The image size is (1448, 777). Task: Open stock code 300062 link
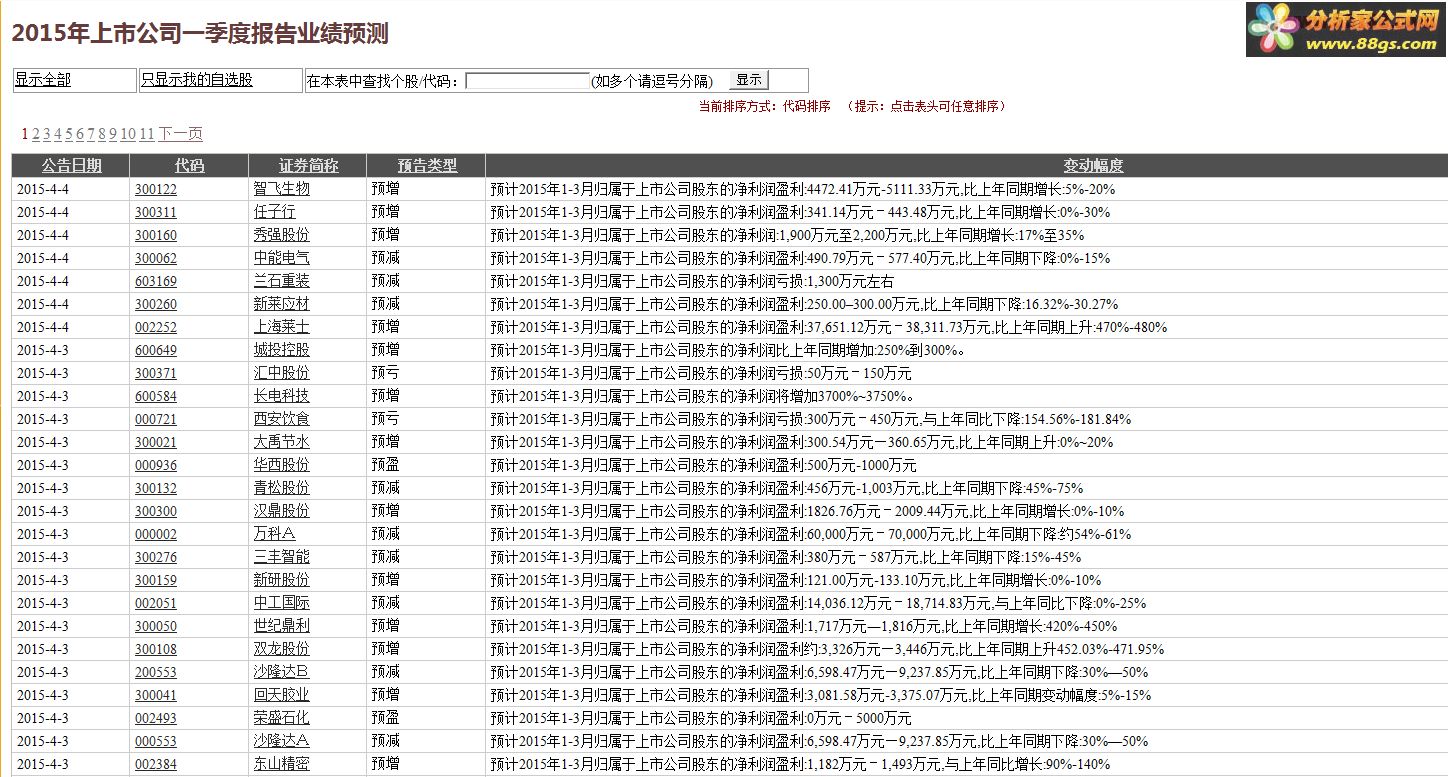(x=156, y=258)
